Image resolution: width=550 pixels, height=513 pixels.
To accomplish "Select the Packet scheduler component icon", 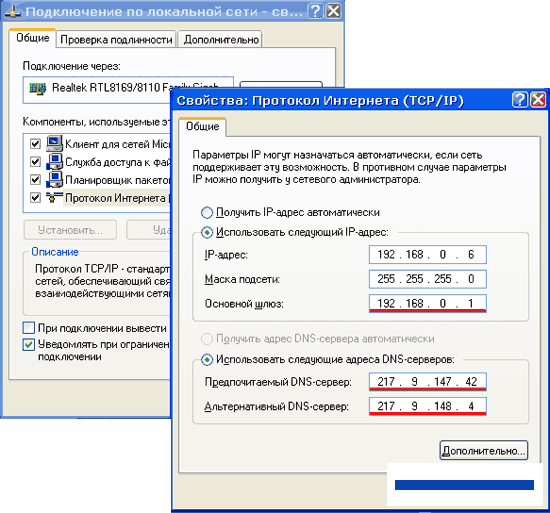I will 54,180.
